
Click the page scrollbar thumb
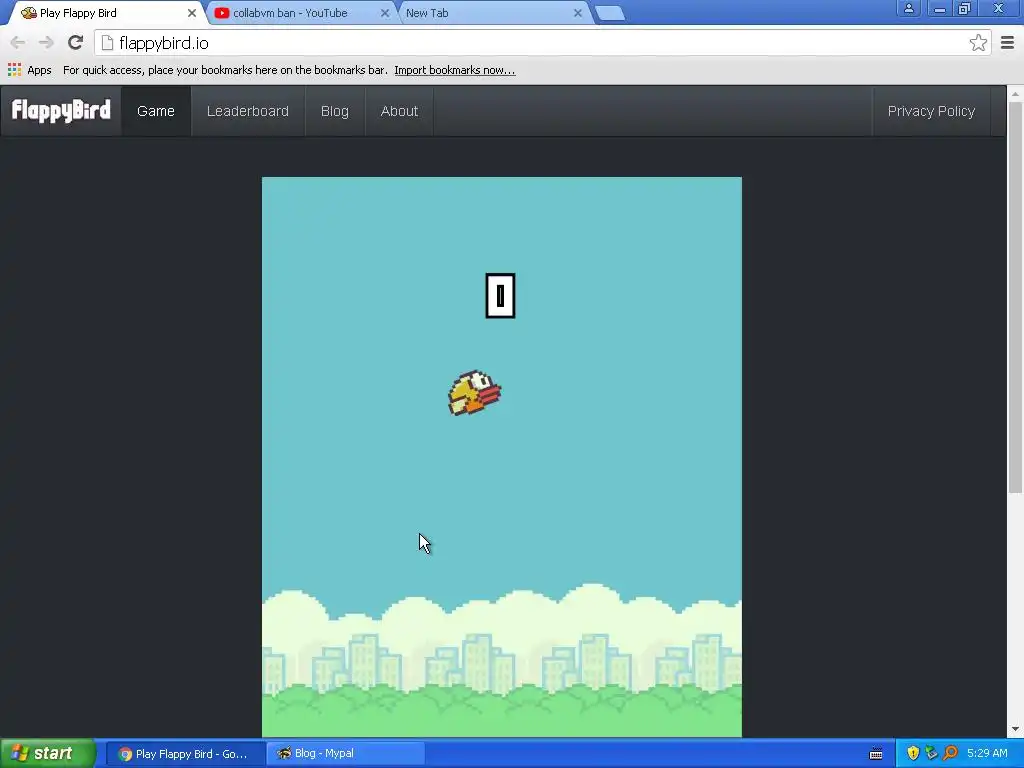point(1015,297)
